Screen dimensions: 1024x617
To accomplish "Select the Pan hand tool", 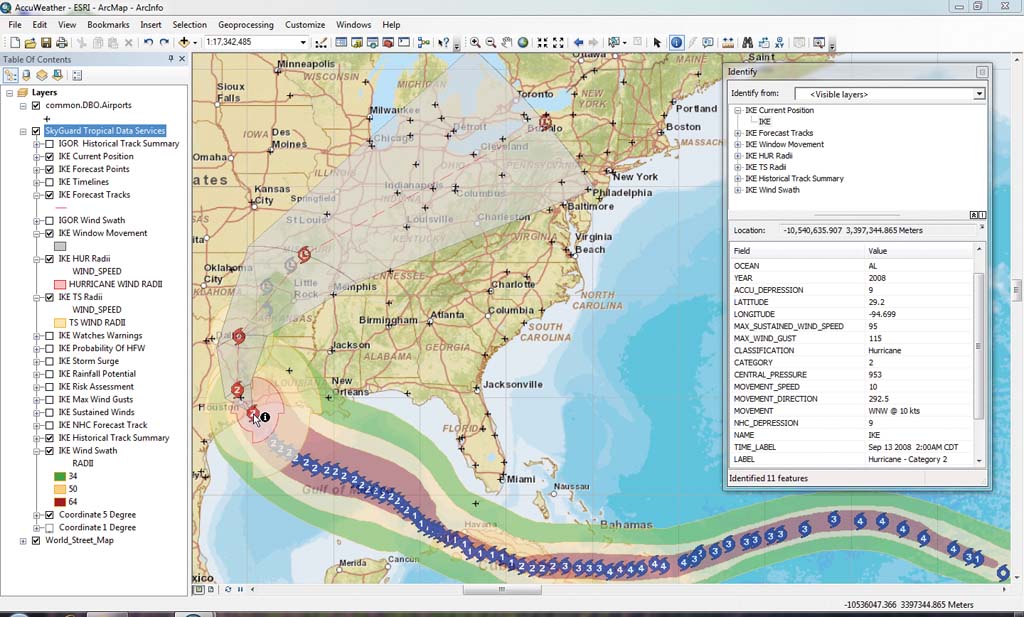I will click(x=507, y=42).
